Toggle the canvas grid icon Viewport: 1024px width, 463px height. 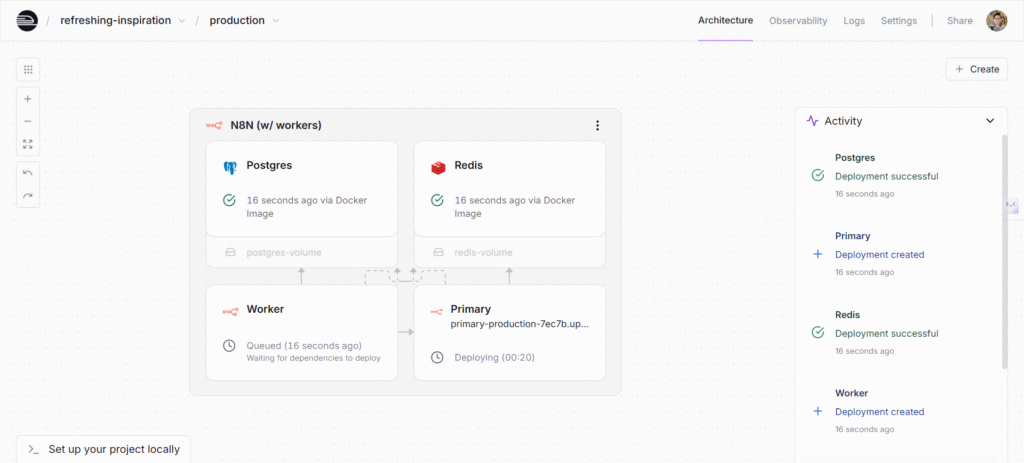click(x=27, y=69)
